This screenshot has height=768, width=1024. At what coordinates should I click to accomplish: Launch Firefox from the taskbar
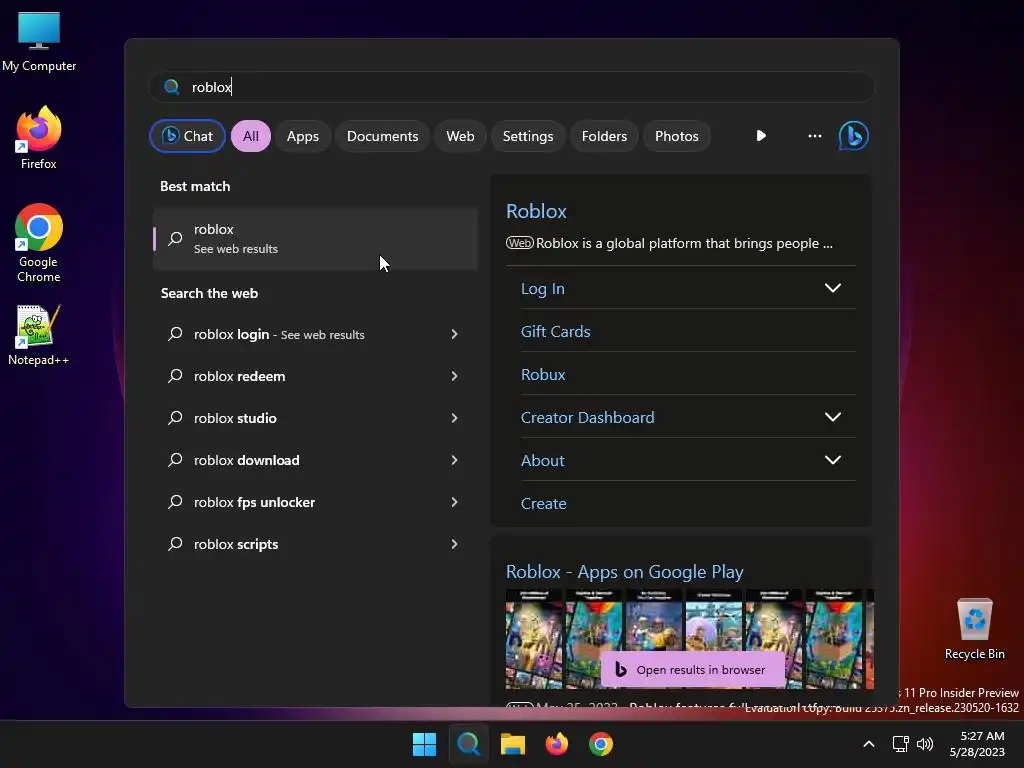(x=556, y=744)
